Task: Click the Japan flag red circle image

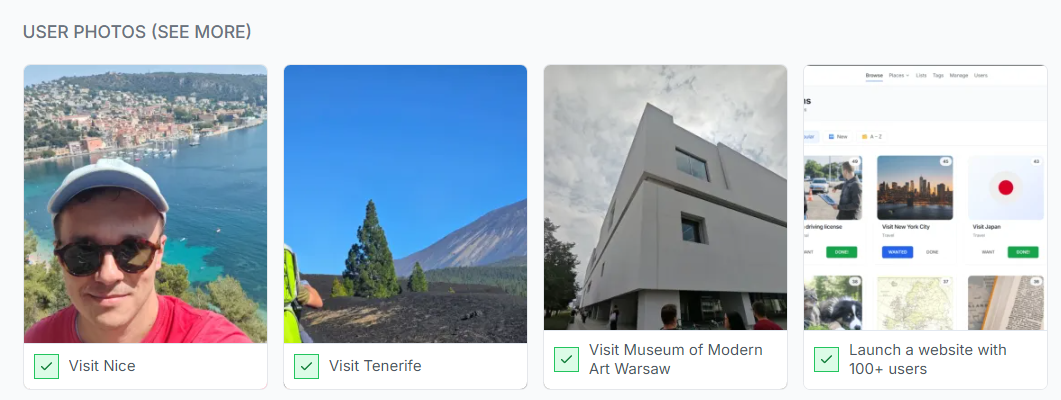Action: 1006,187
